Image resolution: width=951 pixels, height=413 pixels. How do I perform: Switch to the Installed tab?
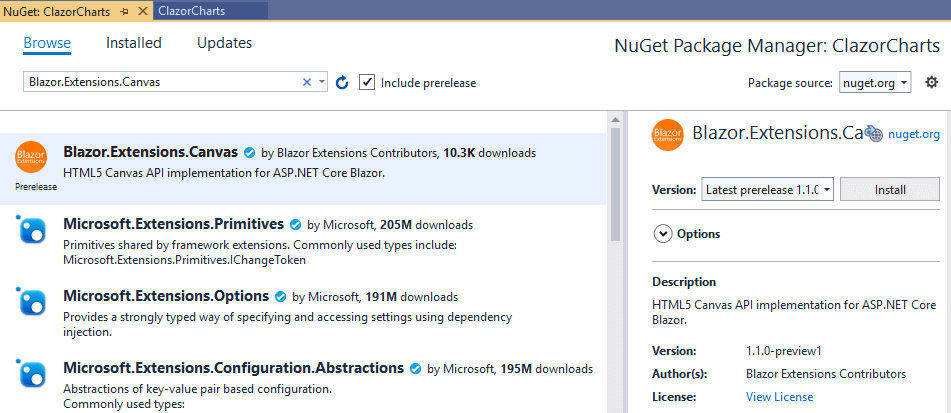[x=134, y=43]
